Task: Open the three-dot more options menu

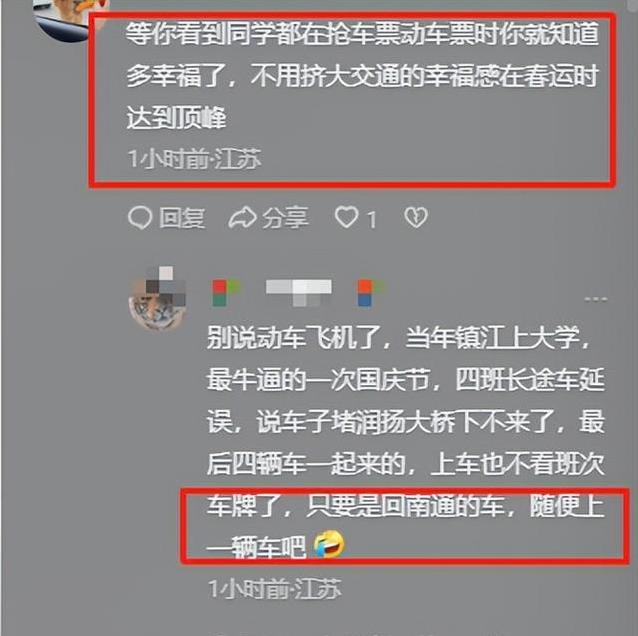Action: [596, 299]
